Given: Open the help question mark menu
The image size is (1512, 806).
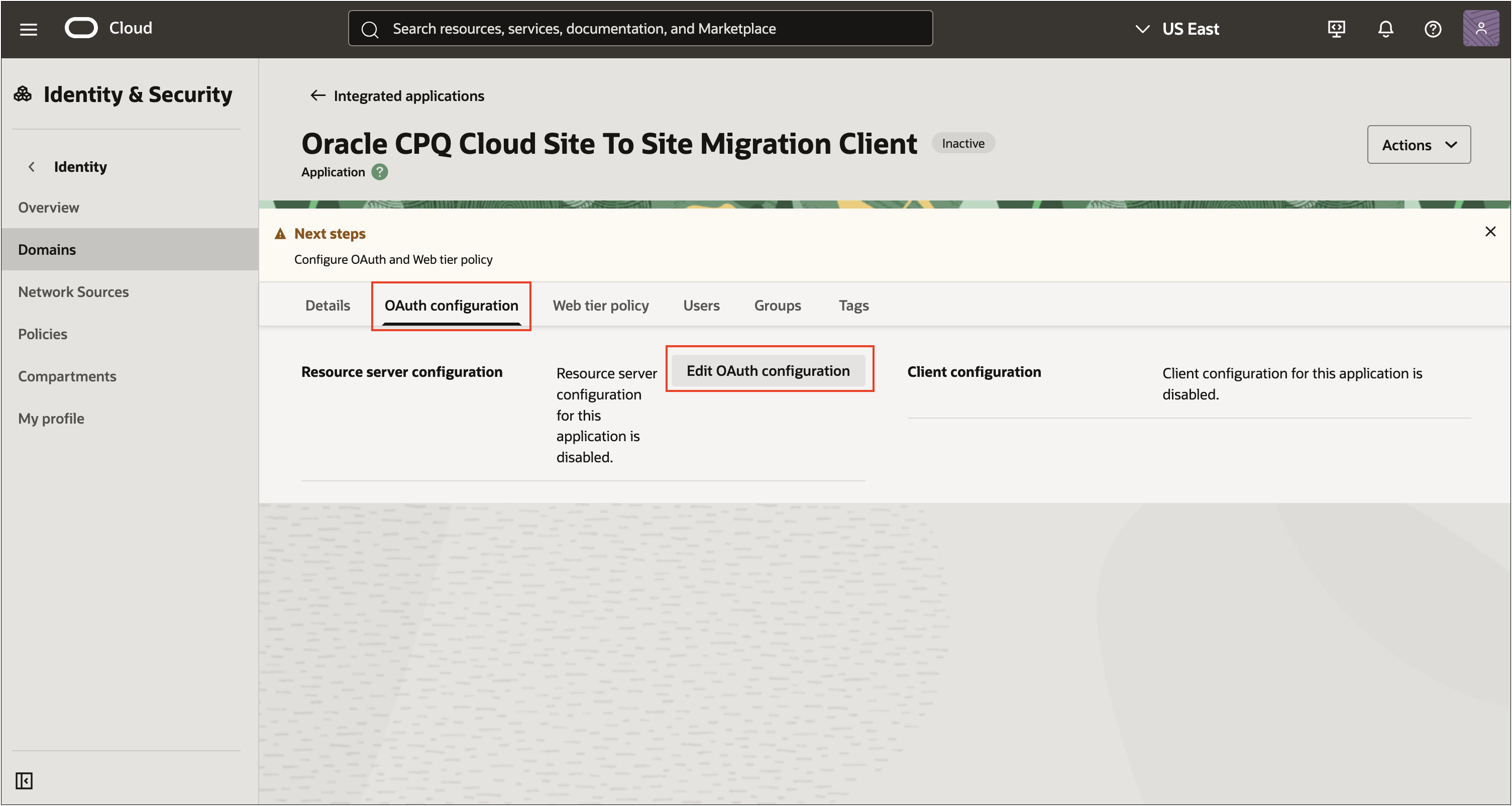Looking at the screenshot, I should pyautogui.click(x=1433, y=29).
